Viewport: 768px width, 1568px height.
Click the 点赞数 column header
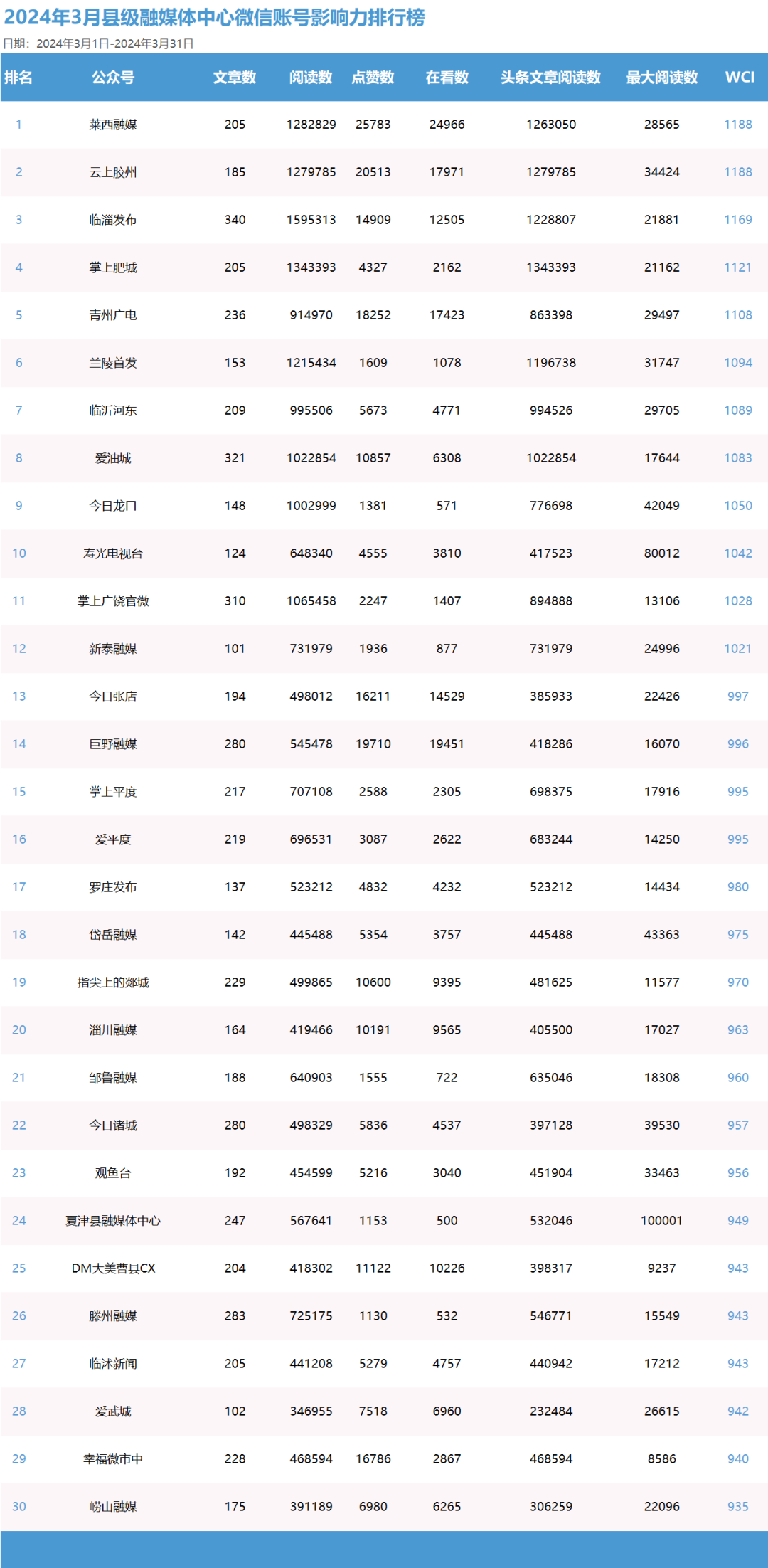coord(373,78)
